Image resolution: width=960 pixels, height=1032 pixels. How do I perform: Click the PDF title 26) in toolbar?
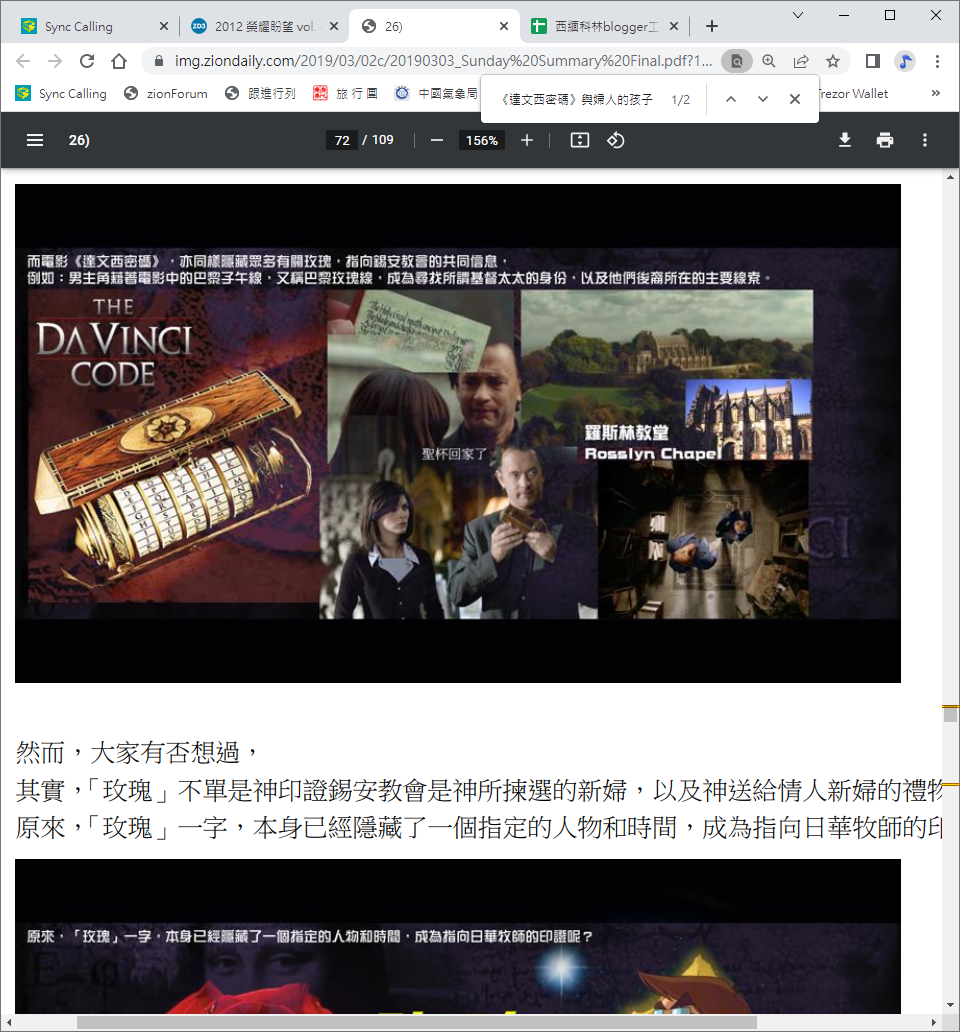[x=79, y=140]
